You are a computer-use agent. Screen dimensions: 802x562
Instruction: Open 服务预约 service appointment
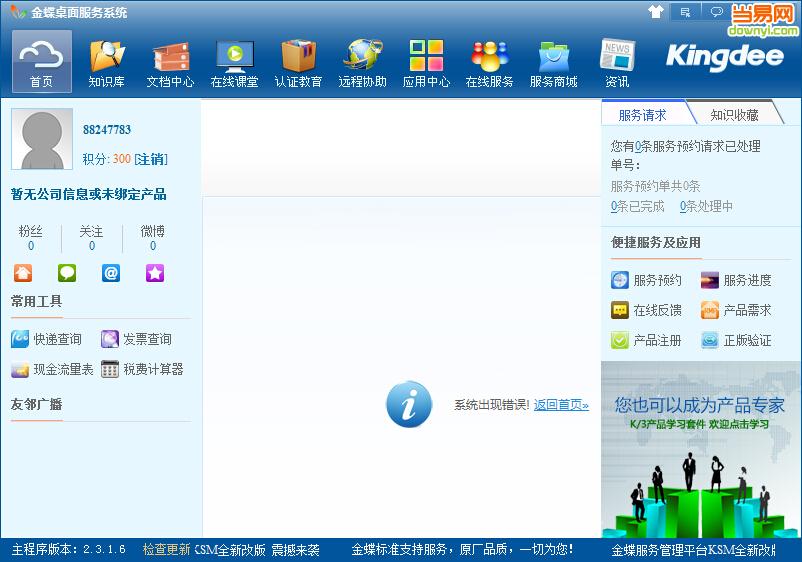[x=646, y=280]
